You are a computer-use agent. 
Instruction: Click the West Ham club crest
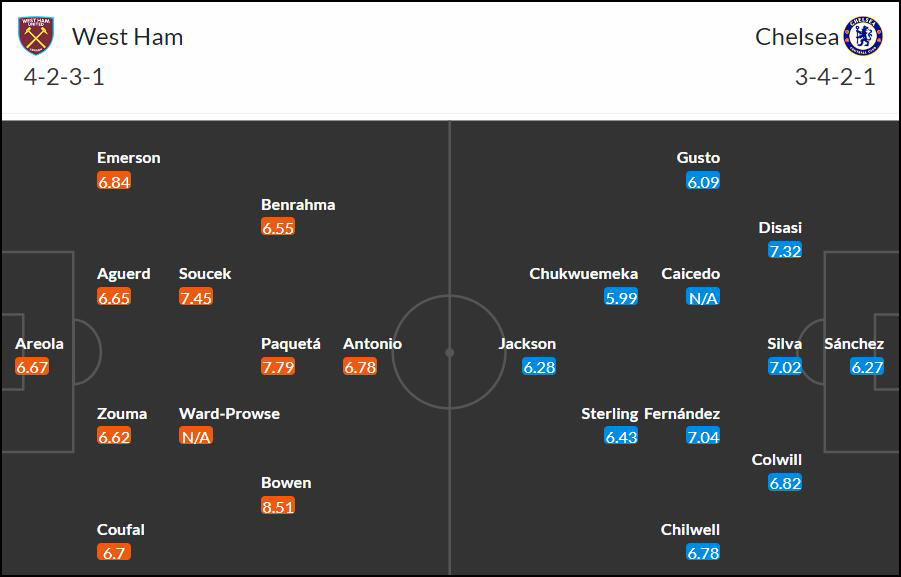pyautogui.click(x=36, y=36)
